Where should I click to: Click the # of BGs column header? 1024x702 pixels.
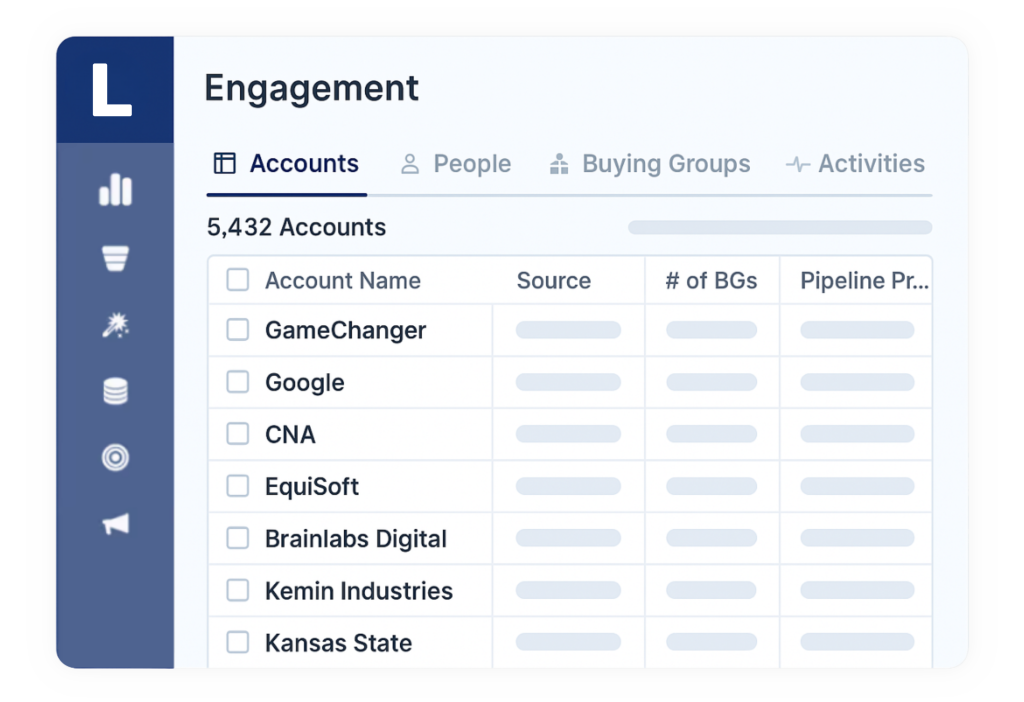click(711, 281)
